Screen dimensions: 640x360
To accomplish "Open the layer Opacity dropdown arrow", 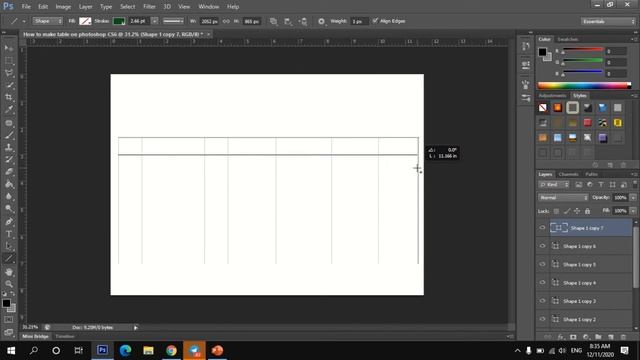I will click(633, 198).
